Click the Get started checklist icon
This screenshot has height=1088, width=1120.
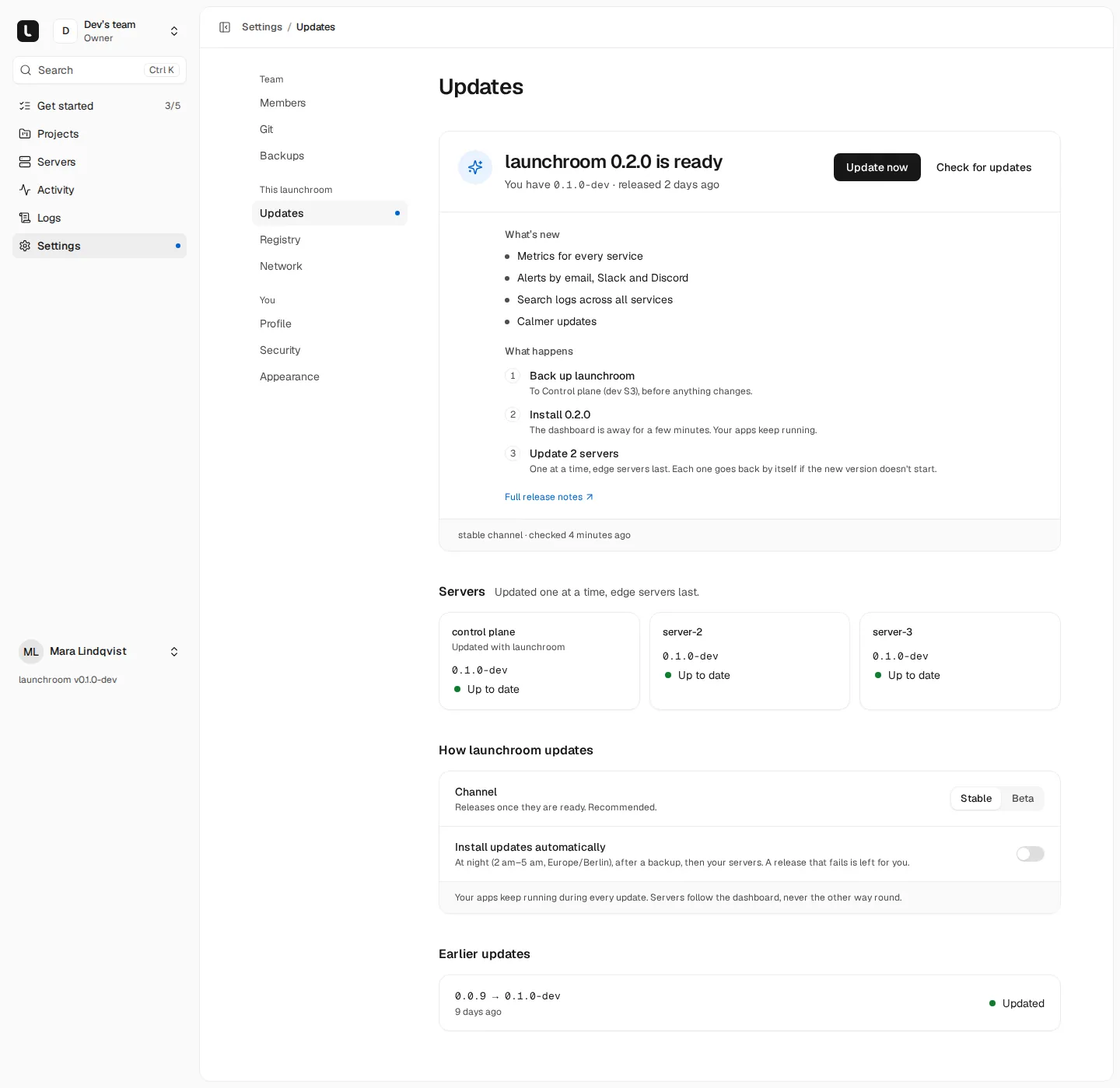25,106
